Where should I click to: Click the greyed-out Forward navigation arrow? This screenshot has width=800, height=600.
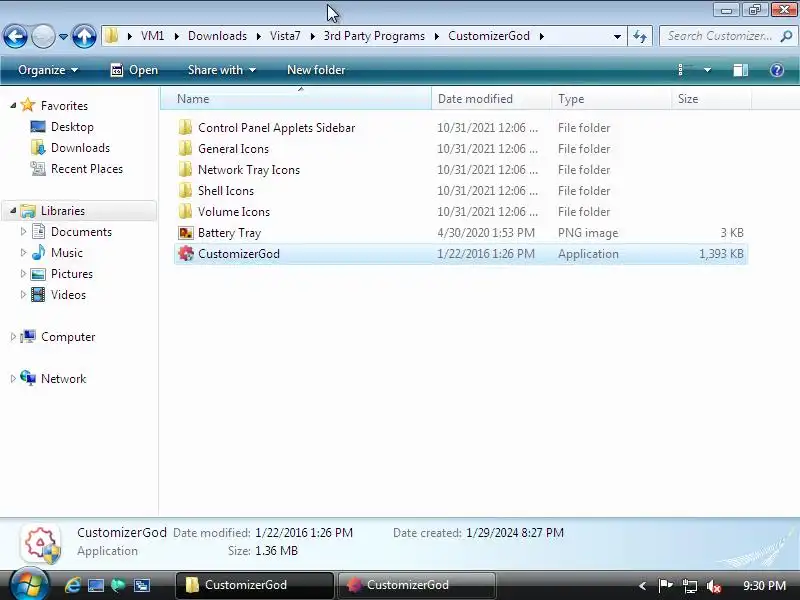[x=43, y=36]
